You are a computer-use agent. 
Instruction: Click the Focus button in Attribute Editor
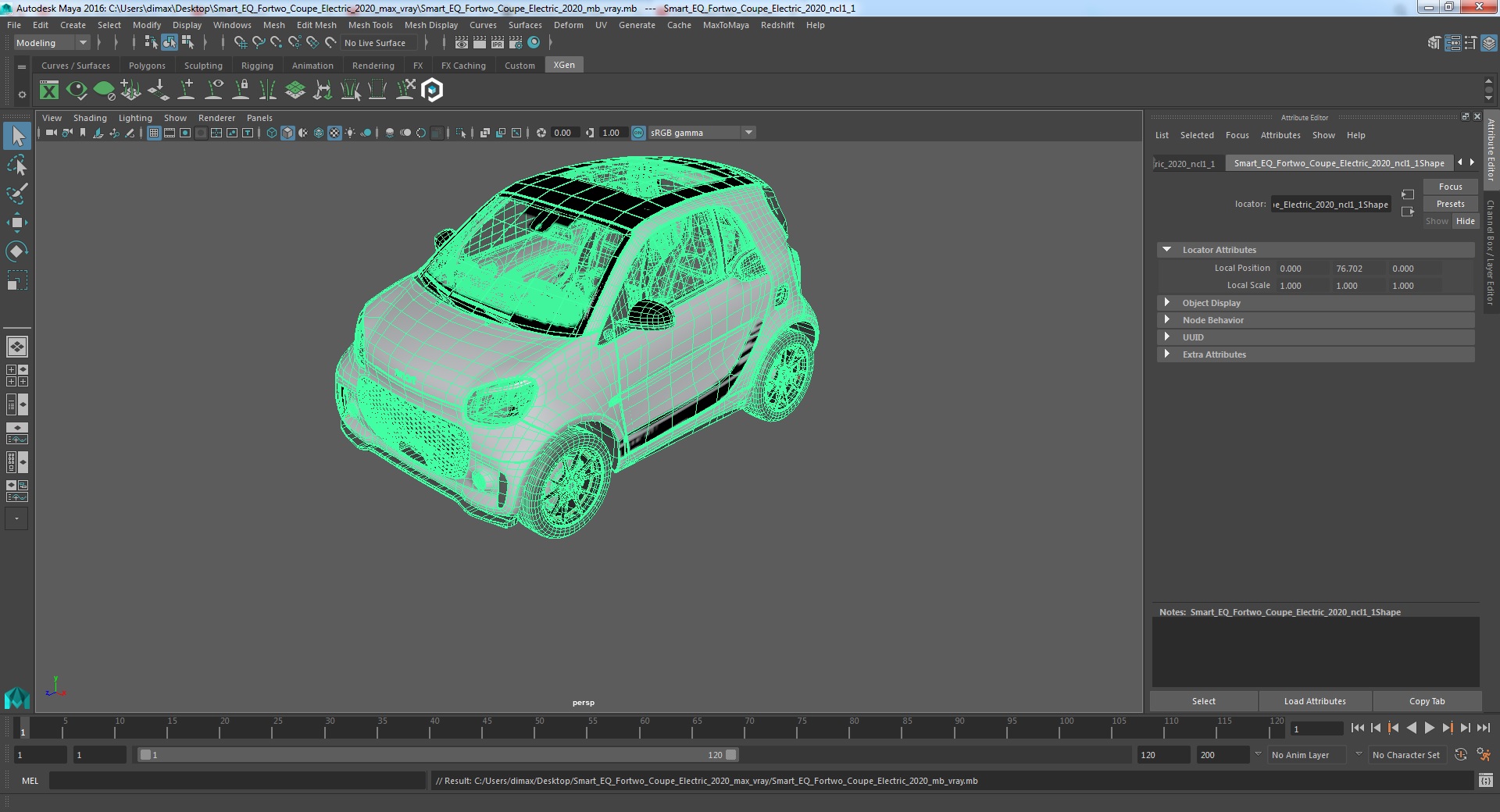(1450, 187)
